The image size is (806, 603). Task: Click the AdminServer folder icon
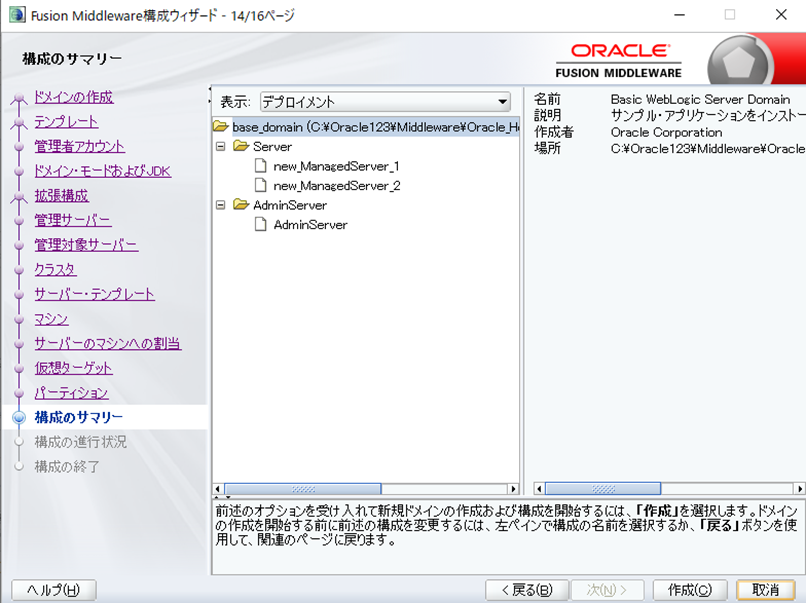tap(240, 205)
